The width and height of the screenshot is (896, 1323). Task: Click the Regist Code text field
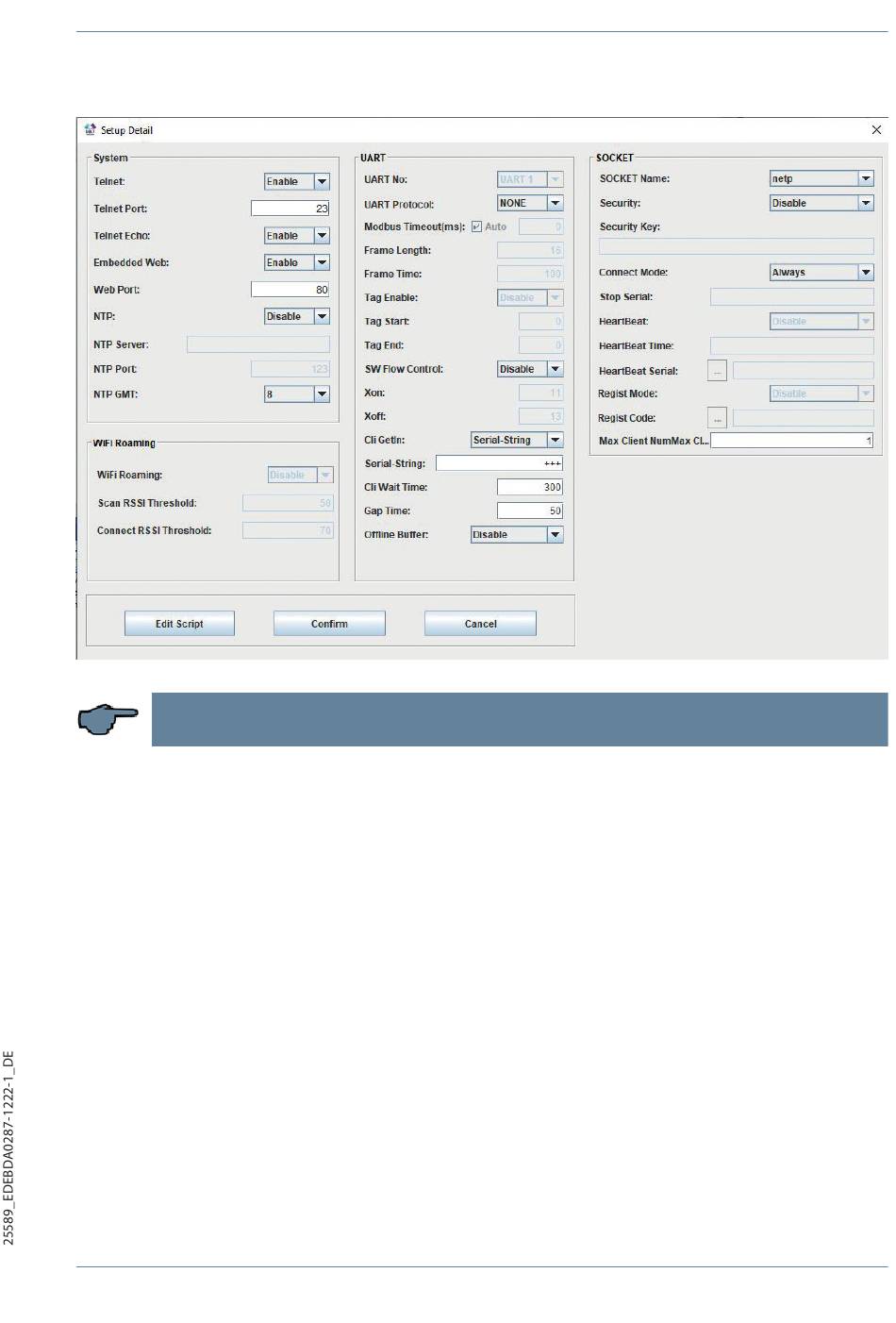(804, 418)
